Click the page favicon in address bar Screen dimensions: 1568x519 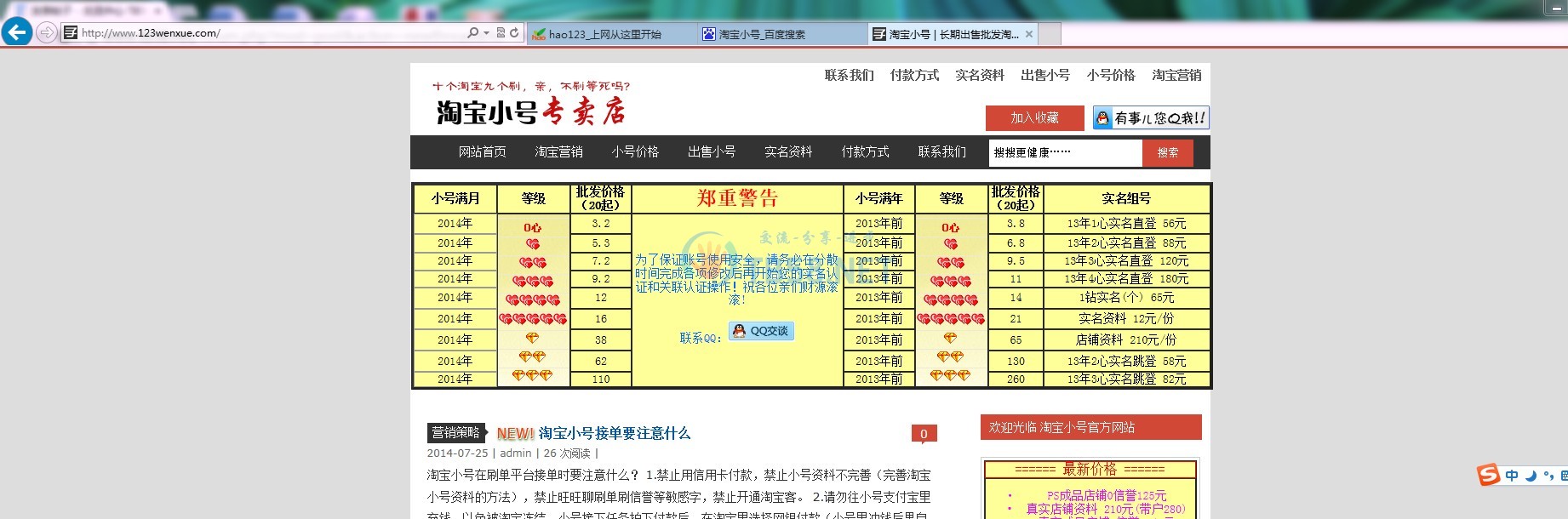point(71,33)
